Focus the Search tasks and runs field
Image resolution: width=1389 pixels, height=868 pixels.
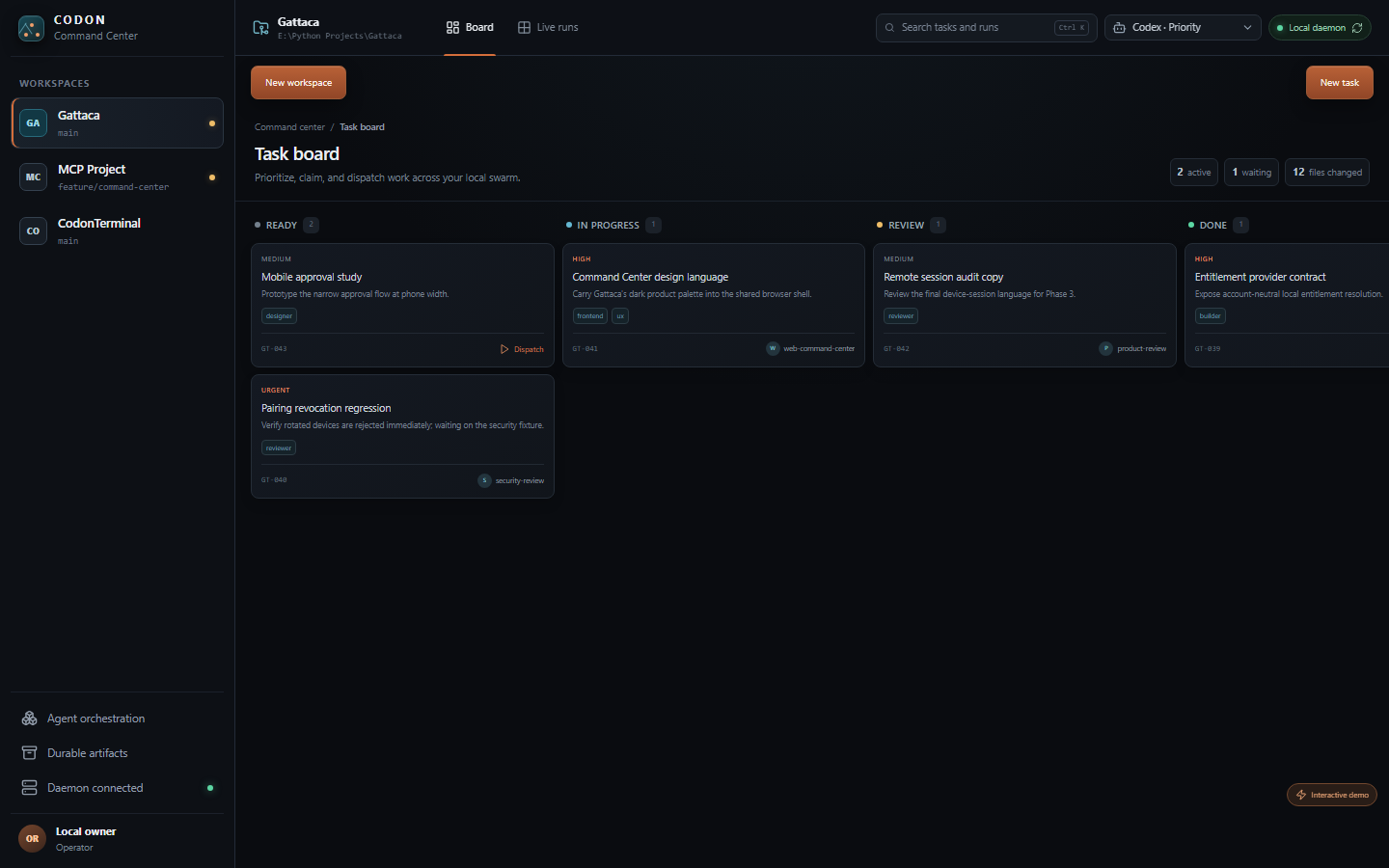point(986,28)
